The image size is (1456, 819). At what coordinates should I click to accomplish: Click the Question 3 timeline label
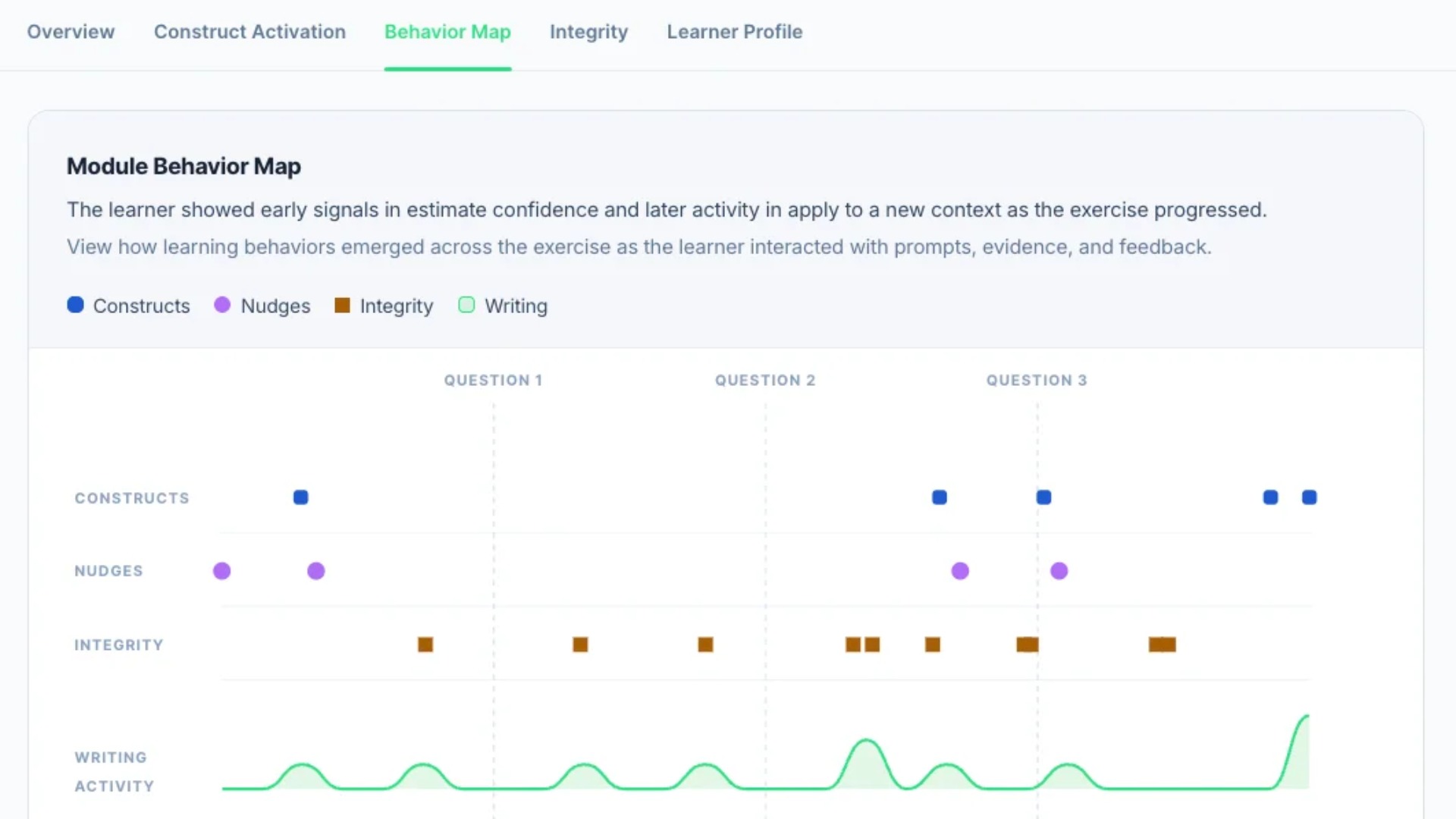click(x=1037, y=380)
